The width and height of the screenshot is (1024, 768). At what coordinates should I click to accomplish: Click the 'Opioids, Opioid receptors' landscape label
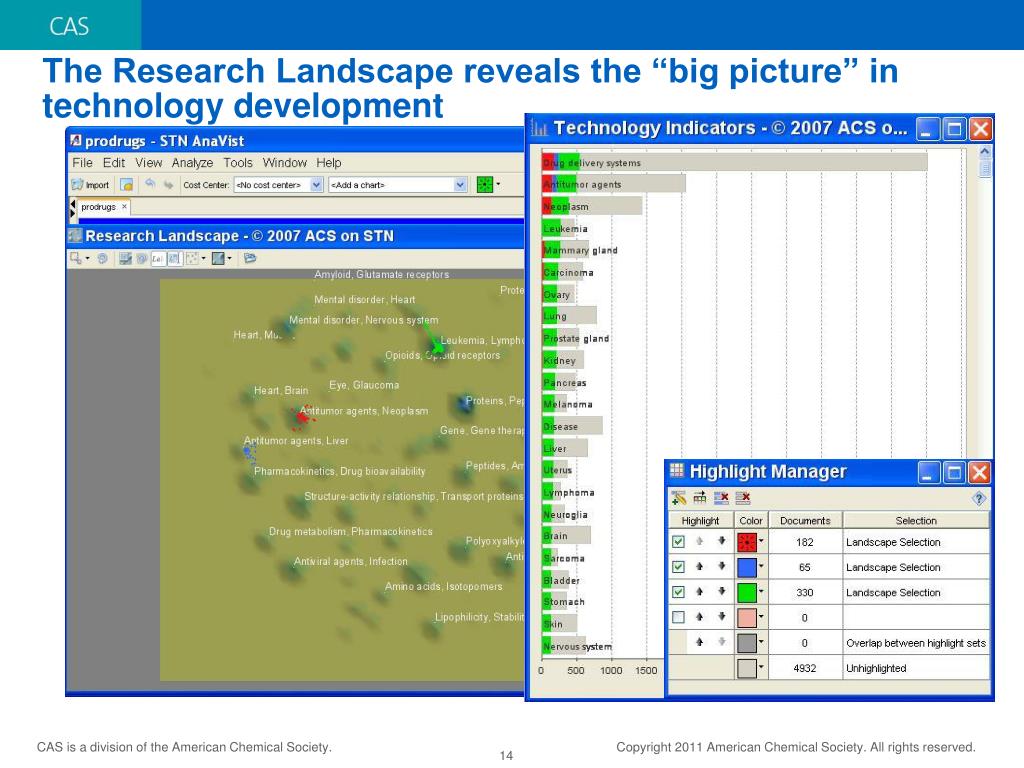[442, 355]
